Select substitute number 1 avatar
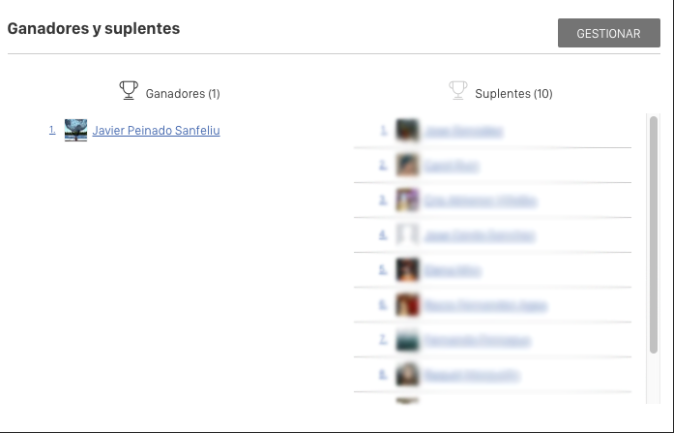 (x=407, y=130)
